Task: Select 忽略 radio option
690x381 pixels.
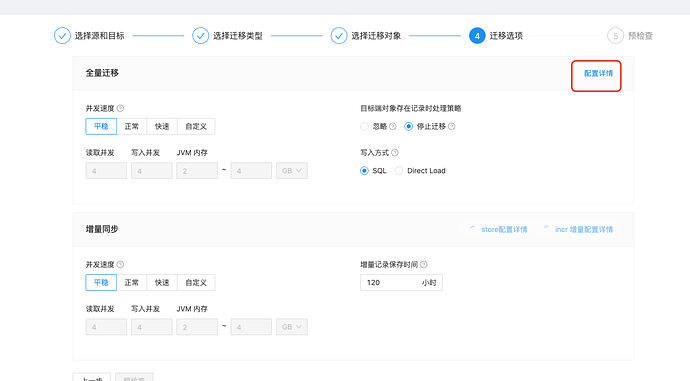Action: [x=364, y=126]
